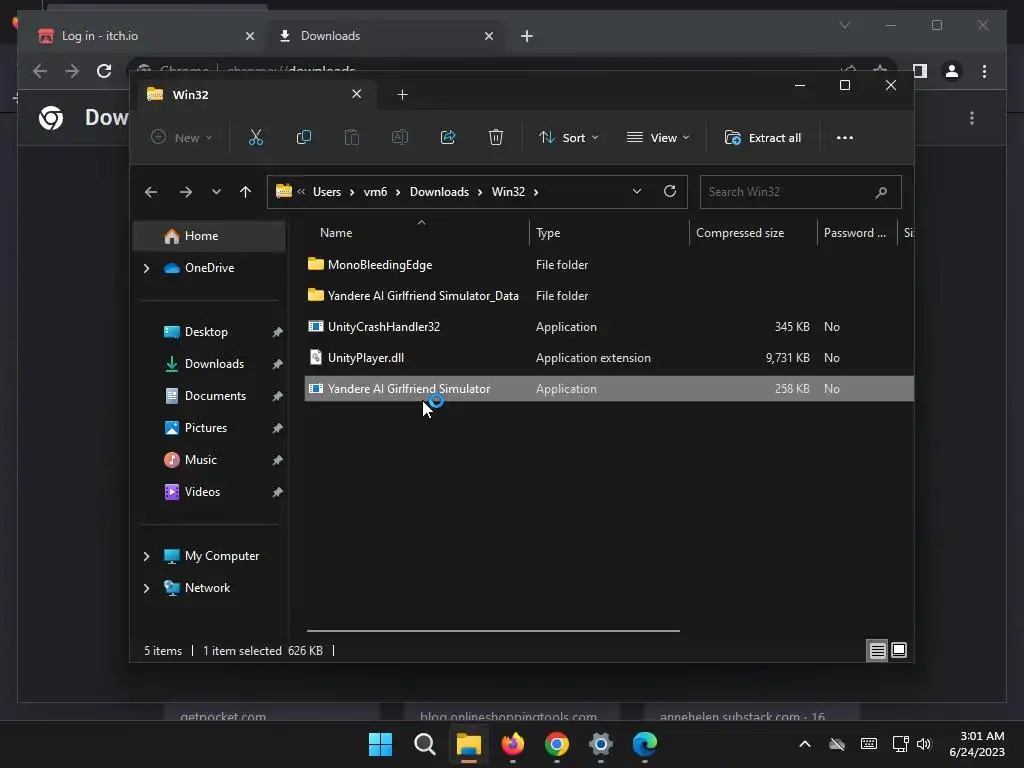Select Yandere AI Girlfriend Simulator_Data folder
The width and height of the screenshot is (1024, 768).
(609, 296)
